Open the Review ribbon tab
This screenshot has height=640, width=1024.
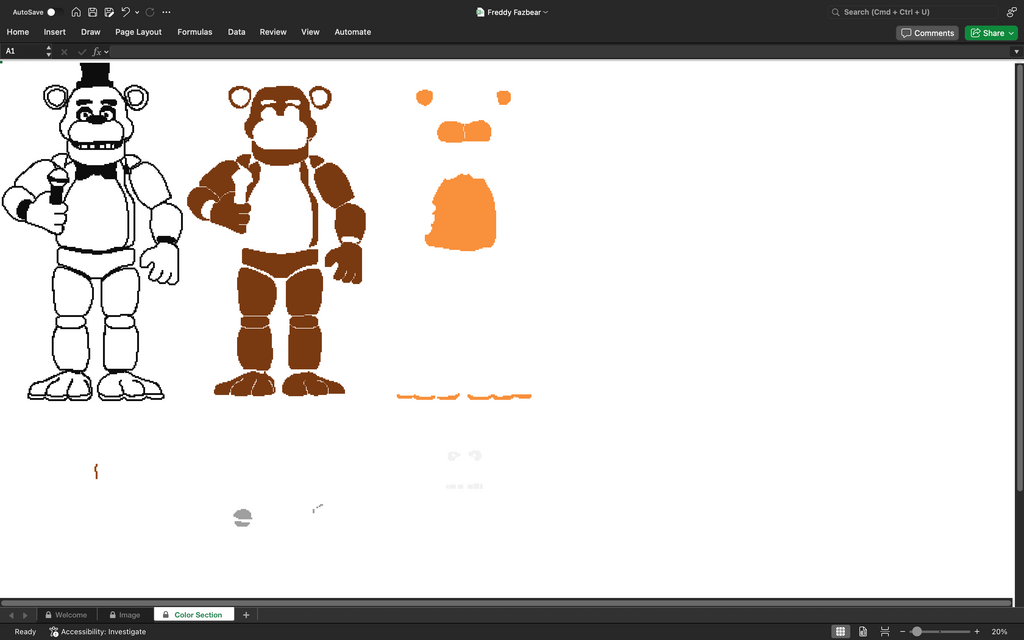273,32
